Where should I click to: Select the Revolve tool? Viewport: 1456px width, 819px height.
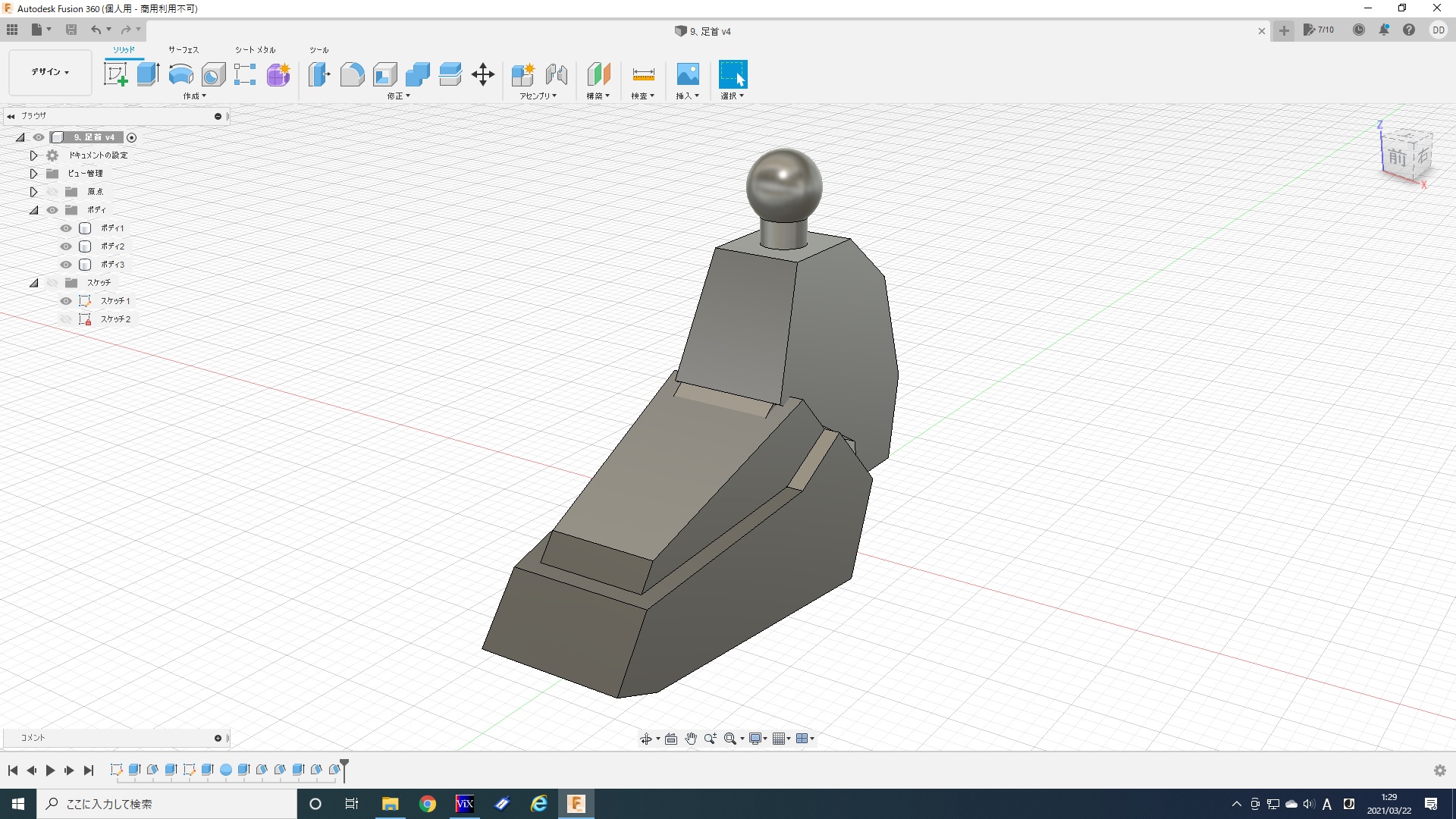pyautogui.click(x=180, y=74)
